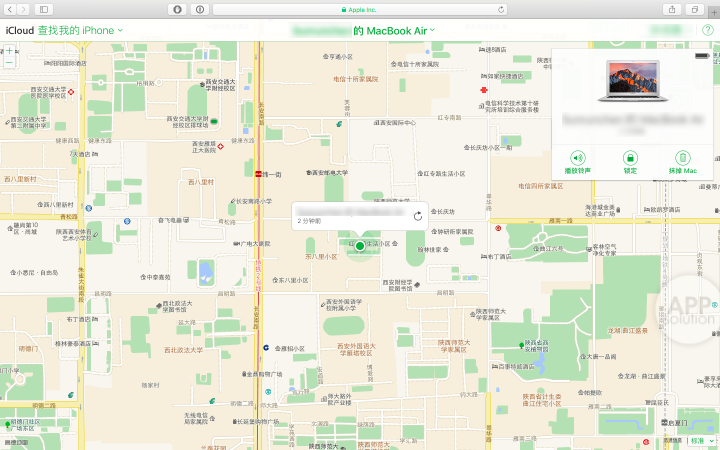Screen dimensions: 720x450
Task: Click the info circle extension icon
Action: pos(200,9)
